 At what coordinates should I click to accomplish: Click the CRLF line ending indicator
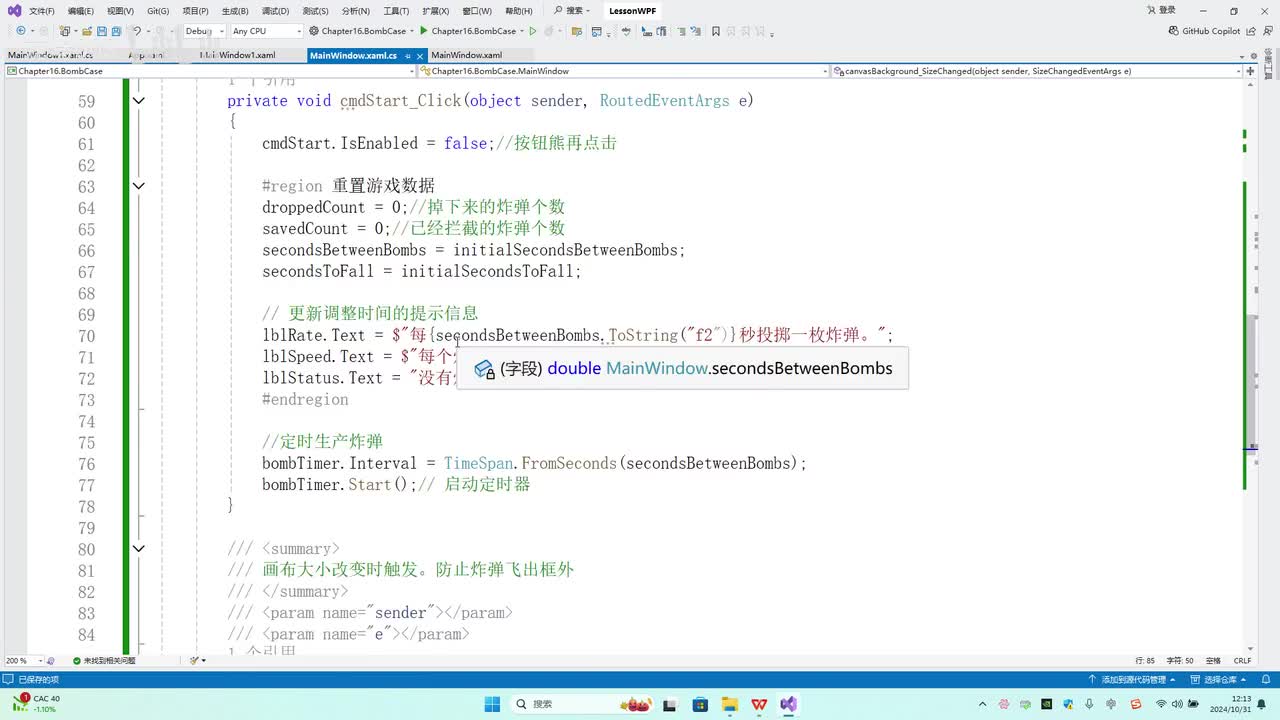[1242, 660]
